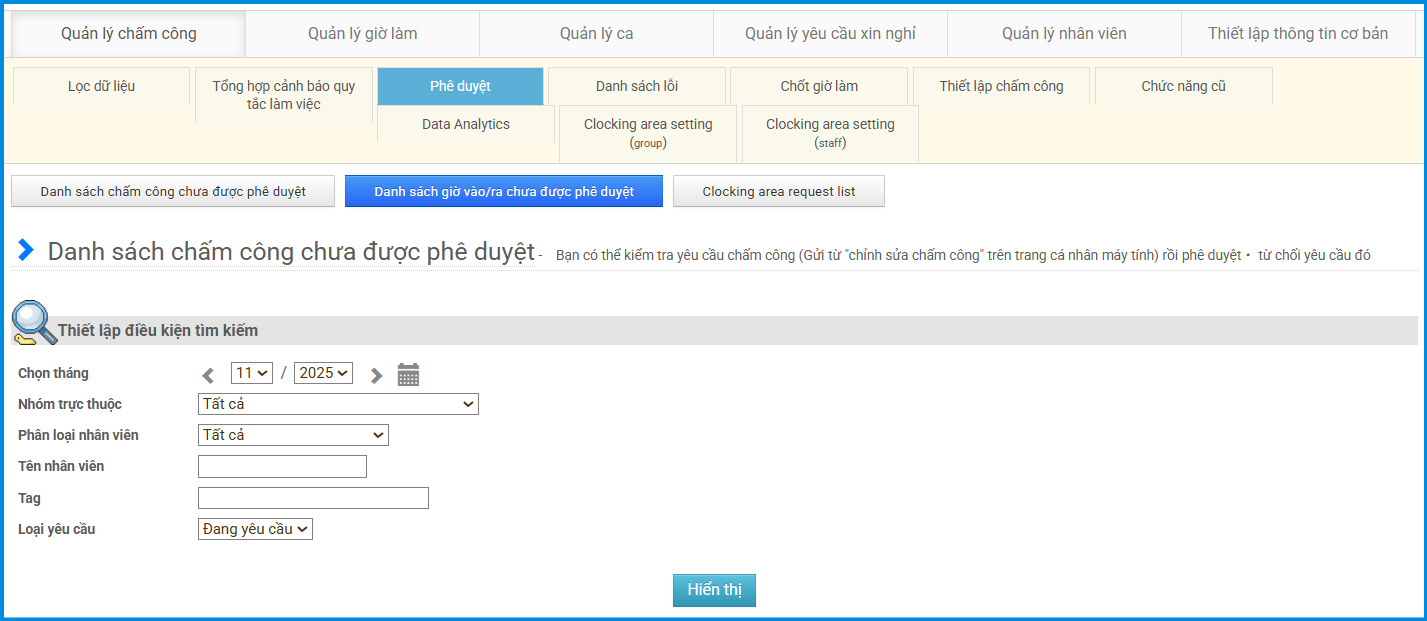Click the previous month arrow icon

(208, 376)
